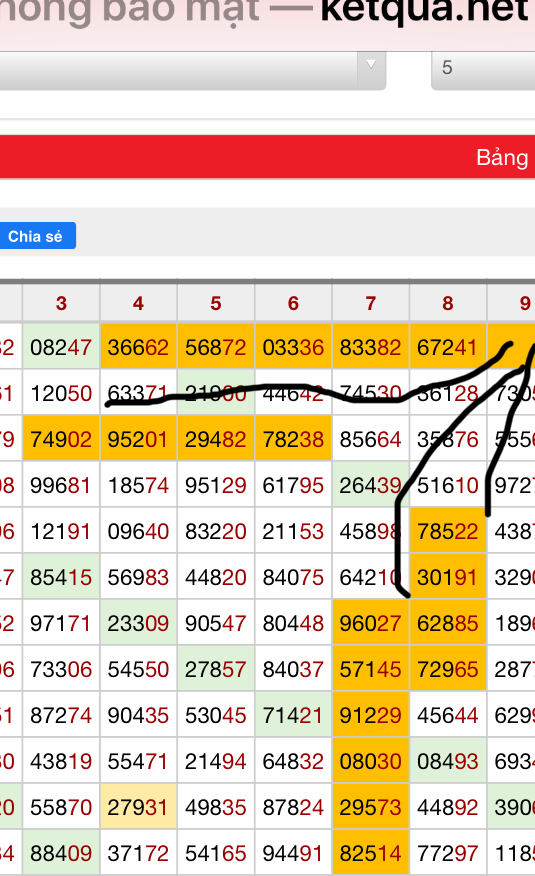Select cell 27857
The height and width of the screenshot is (876, 535).
216,669
